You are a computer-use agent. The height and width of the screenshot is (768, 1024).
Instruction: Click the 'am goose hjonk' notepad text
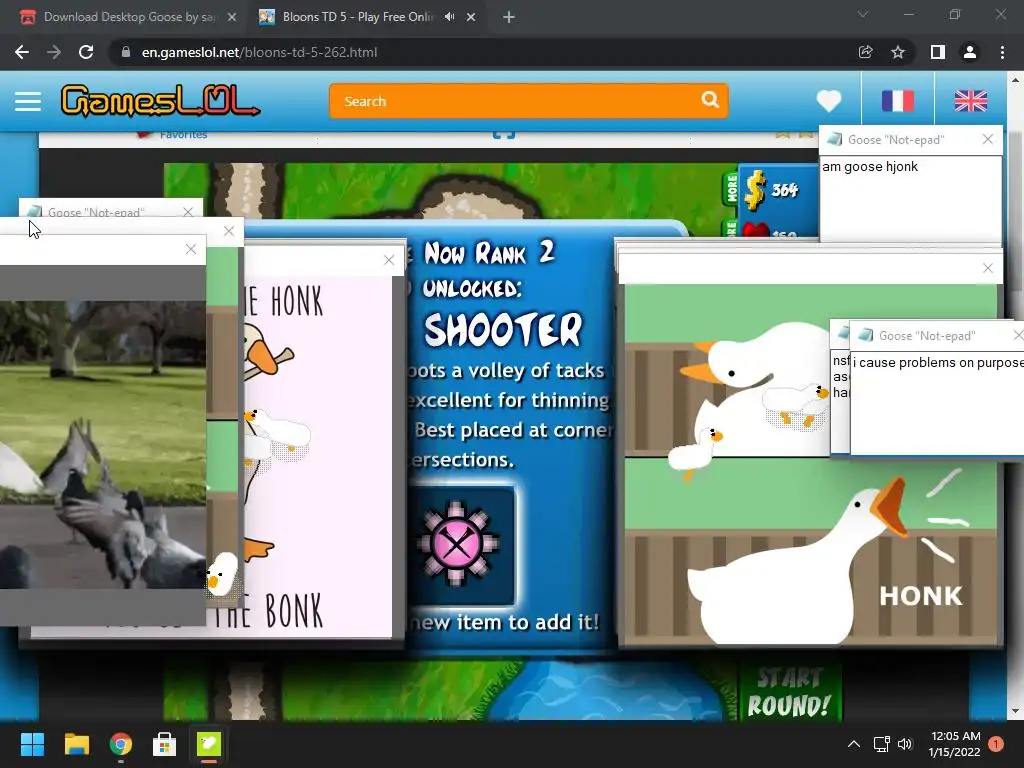point(870,167)
